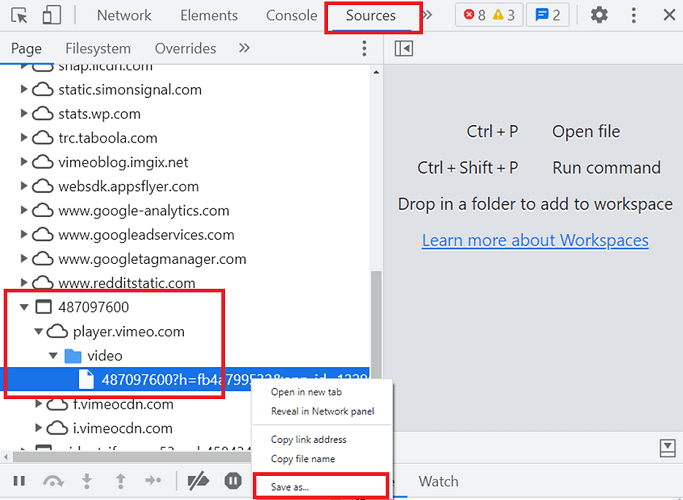This screenshot has width=683, height=500.
Task: Select the Sources tab
Action: [371, 16]
